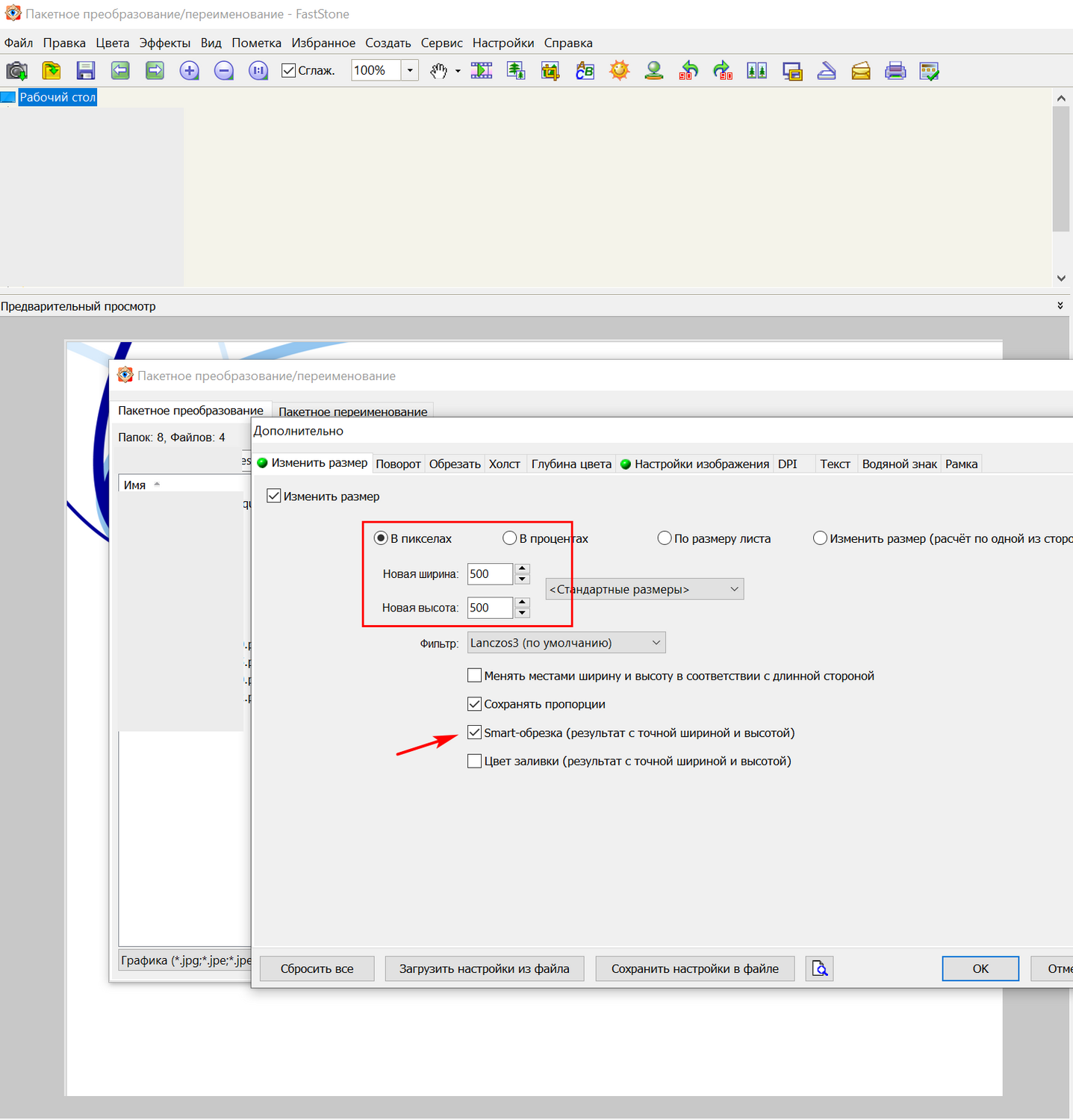
Task: Uncheck the 'Сохранять пропорции' checkbox
Action: [474, 704]
